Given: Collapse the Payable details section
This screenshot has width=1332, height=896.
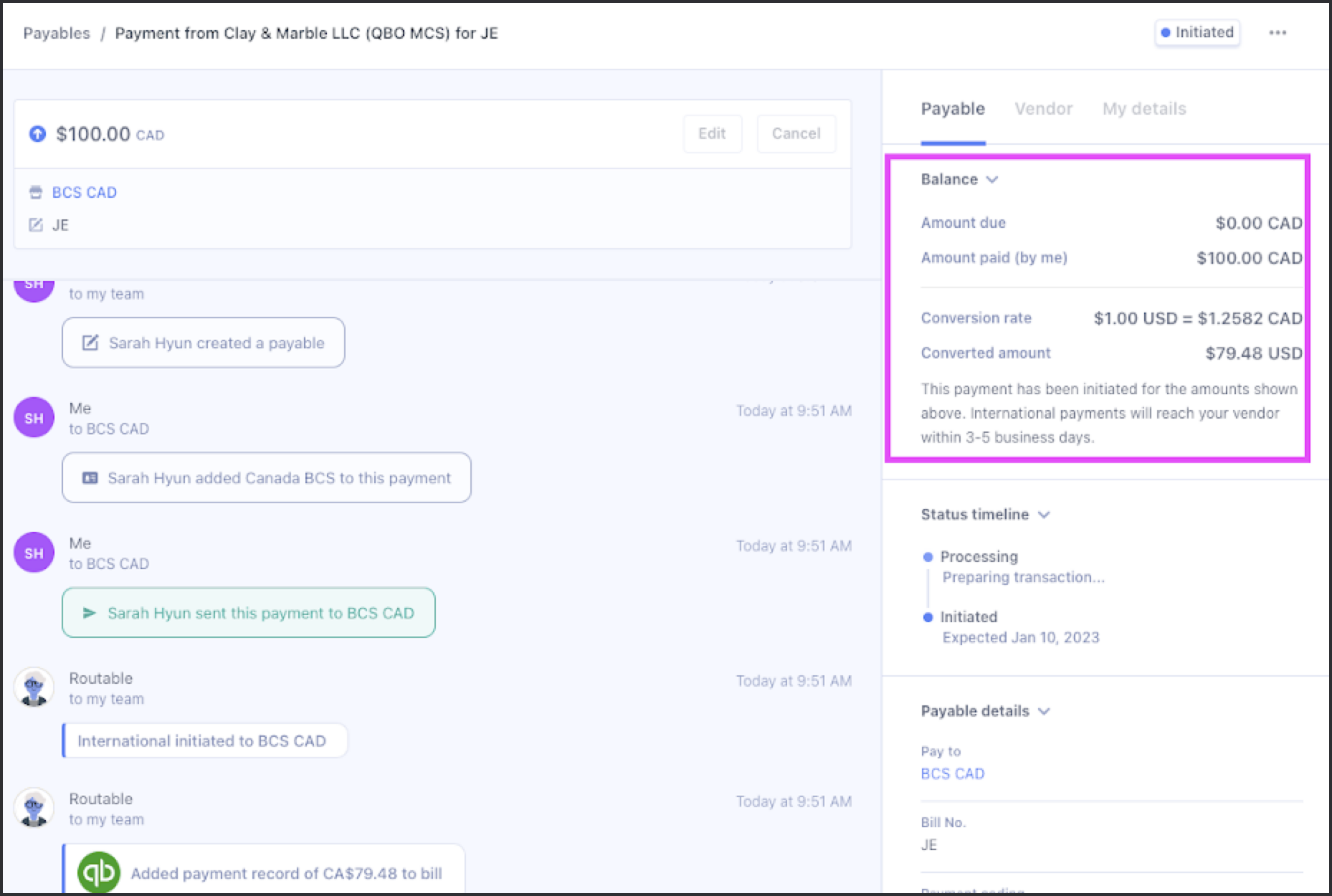Looking at the screenshot, I should pyautogui.click(x=1044, y=711).
